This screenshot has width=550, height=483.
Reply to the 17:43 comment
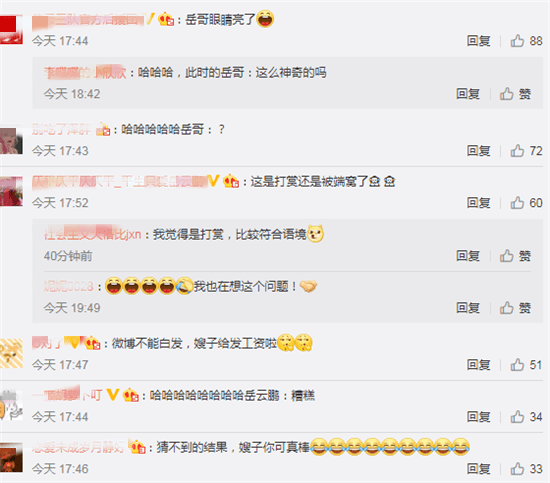point(478,151)
